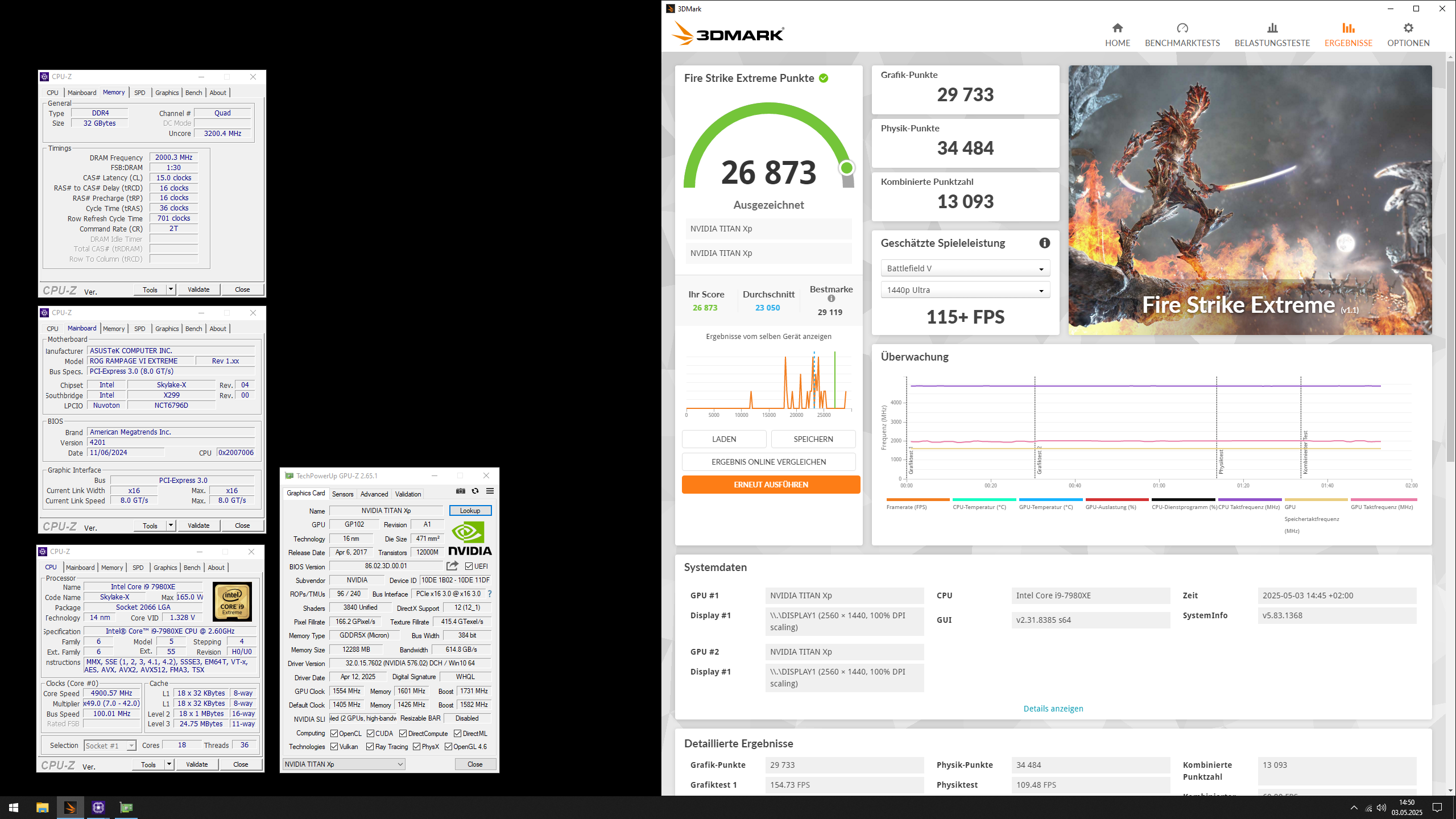
Task: Click the Lookup button in GPU-Z
Action: [x=470, y=511]
